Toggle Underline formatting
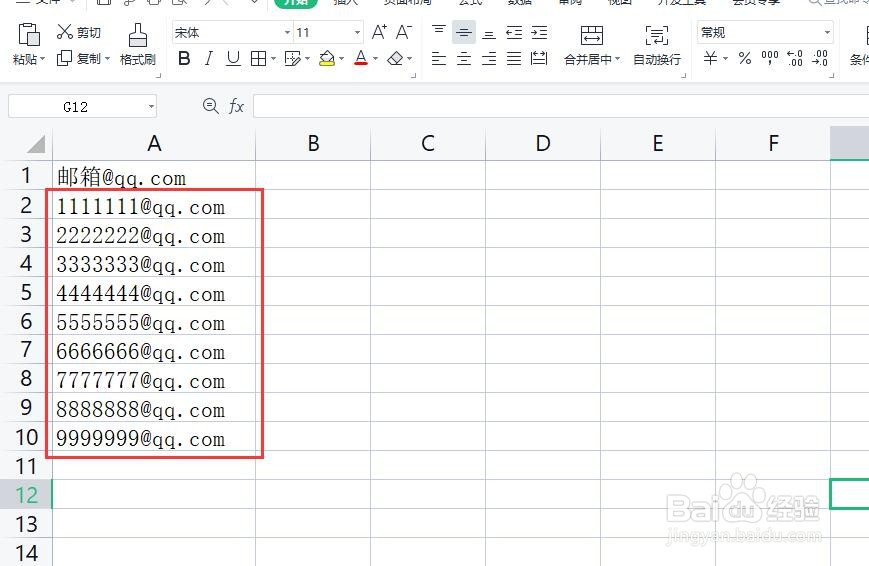The height and width of the screenshot is (566, 869). click(x=233, y=58)
